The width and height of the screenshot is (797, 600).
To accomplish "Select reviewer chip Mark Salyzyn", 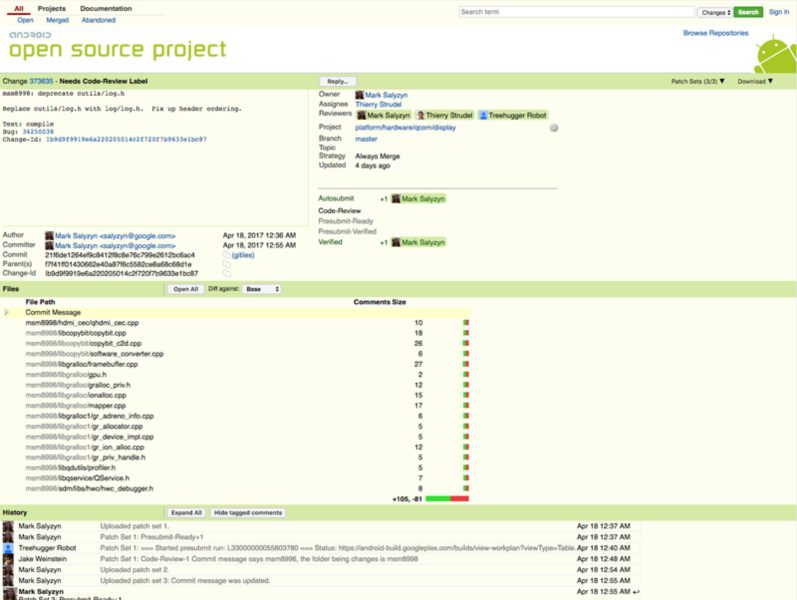I will (x=384, y=115).
